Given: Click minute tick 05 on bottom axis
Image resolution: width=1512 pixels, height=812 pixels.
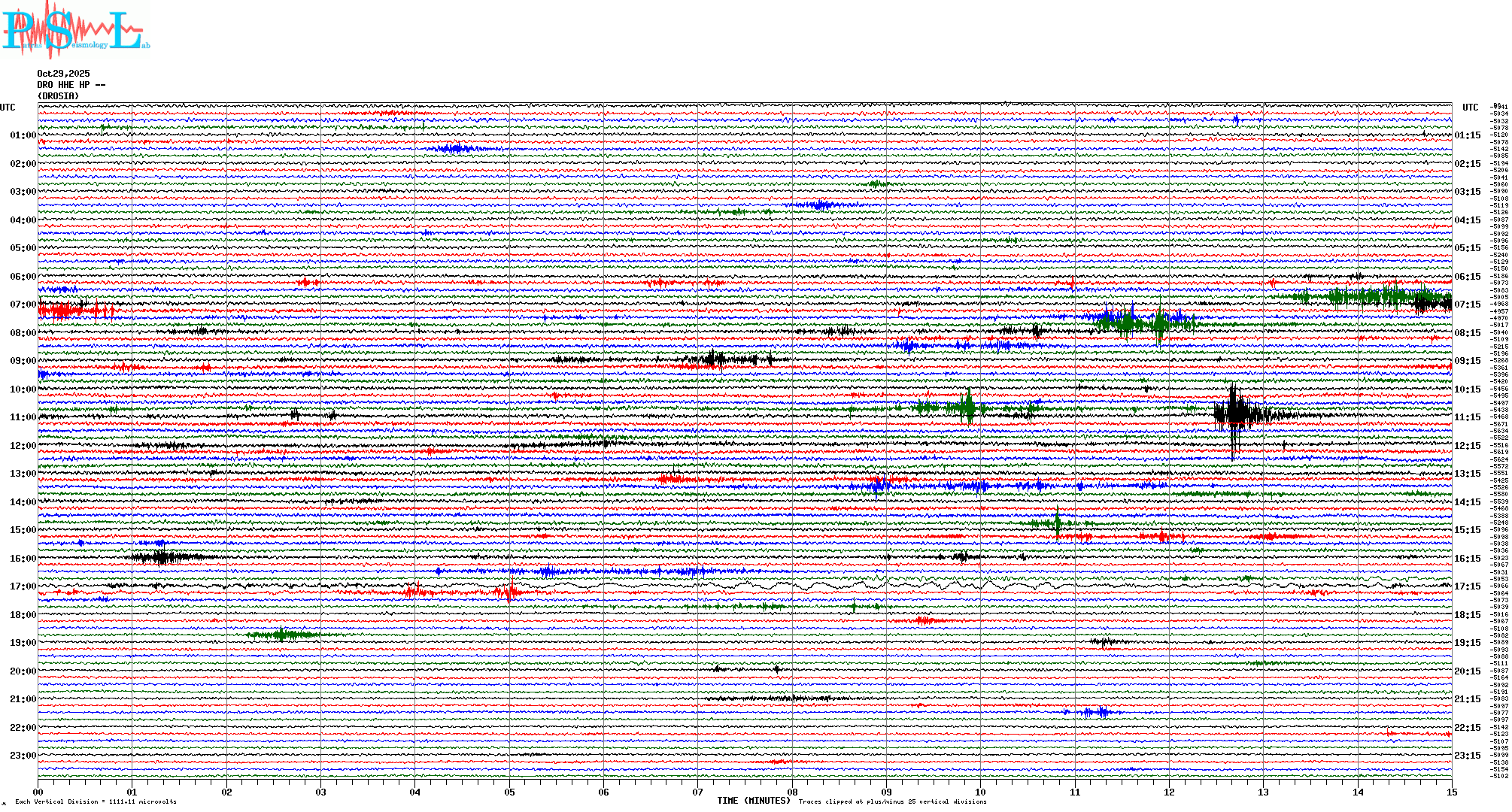Looking at the screenshot, I should (509, 792).
